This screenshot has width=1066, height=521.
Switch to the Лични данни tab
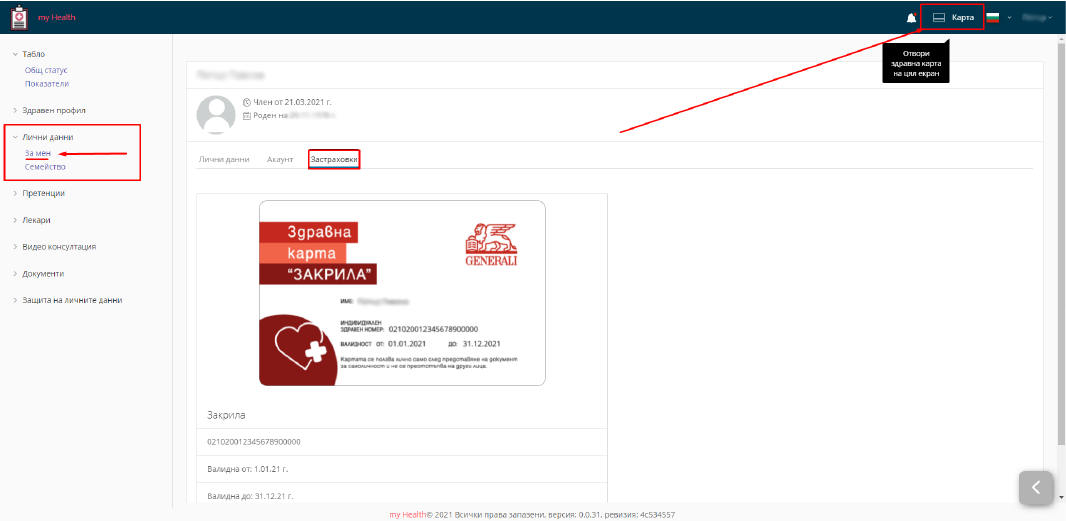point(224,159)
